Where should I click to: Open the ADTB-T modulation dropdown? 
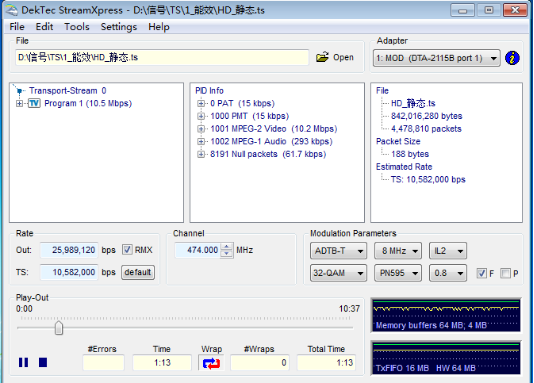338,251
